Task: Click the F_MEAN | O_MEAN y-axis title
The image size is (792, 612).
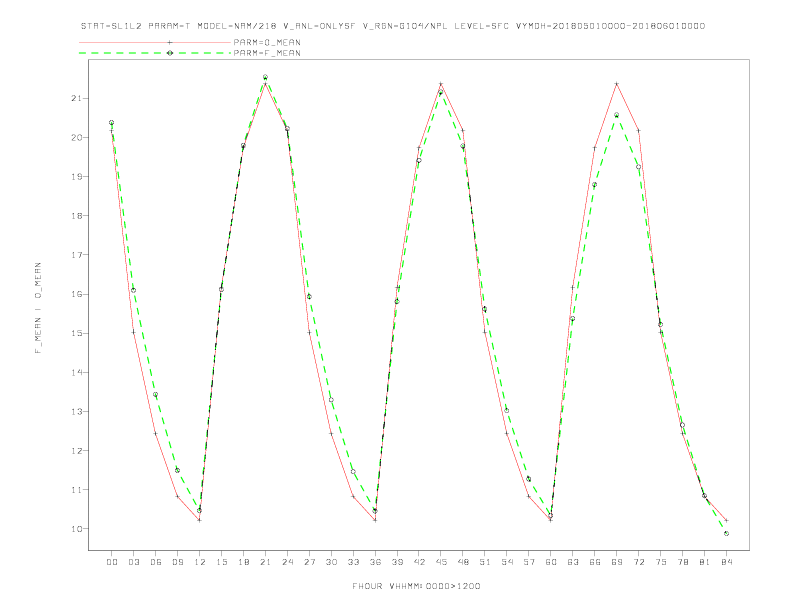Action: pos(38,308)
